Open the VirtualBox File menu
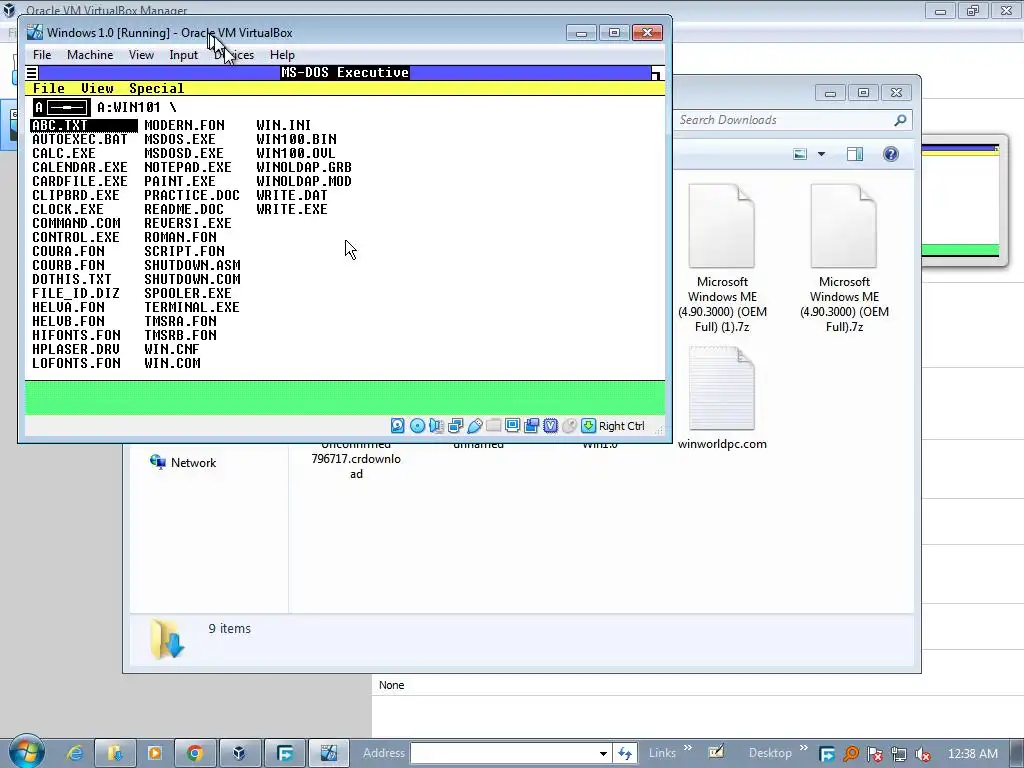 pyautogui.click(x=42, y=55)
